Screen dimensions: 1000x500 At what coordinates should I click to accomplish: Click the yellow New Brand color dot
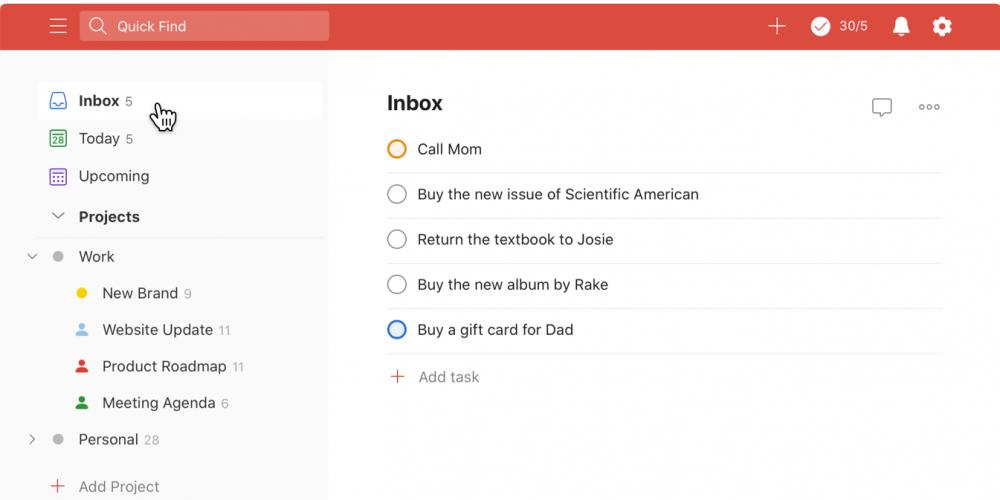(82, 293)
